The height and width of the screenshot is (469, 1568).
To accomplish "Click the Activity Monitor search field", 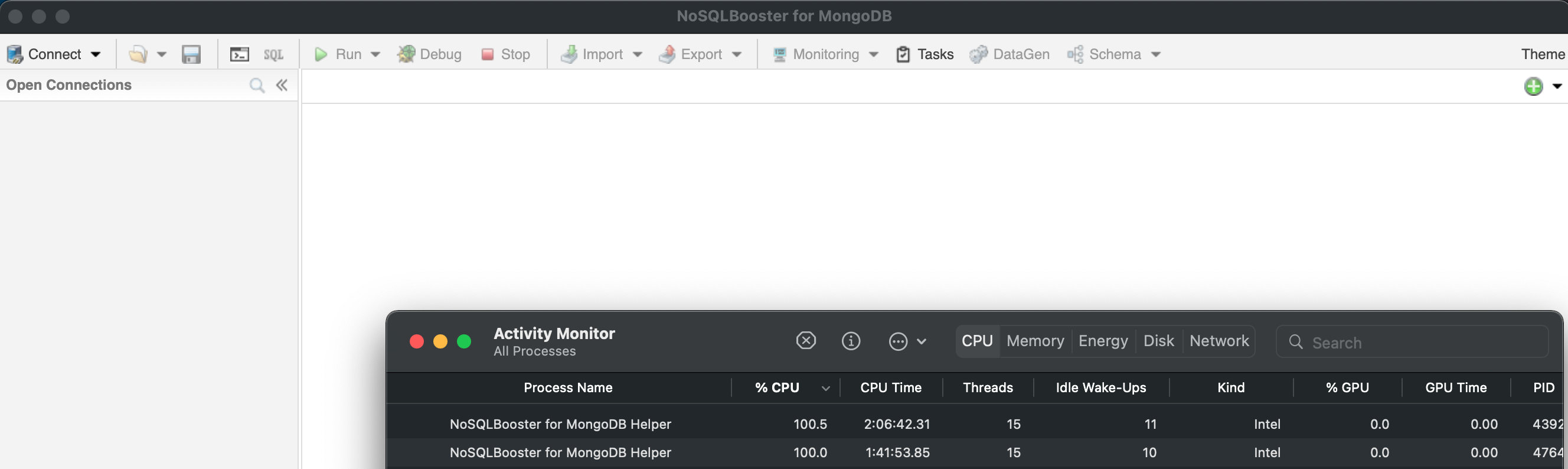I will pyautogui.click(x=1412, y=341).
